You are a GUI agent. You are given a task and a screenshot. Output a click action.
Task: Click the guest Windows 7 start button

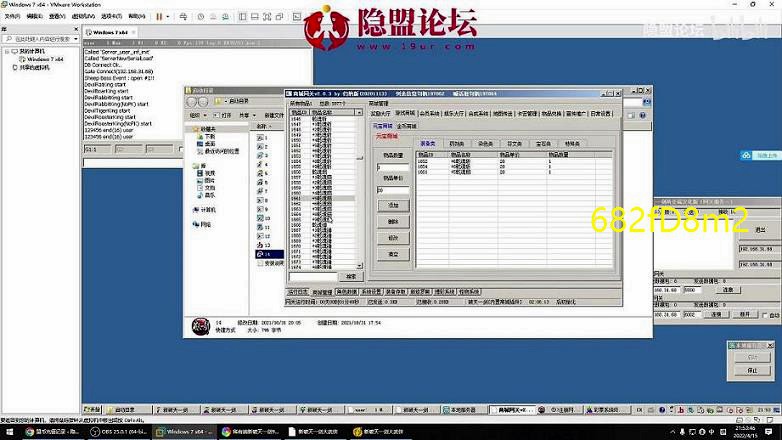tap(92, 410)
